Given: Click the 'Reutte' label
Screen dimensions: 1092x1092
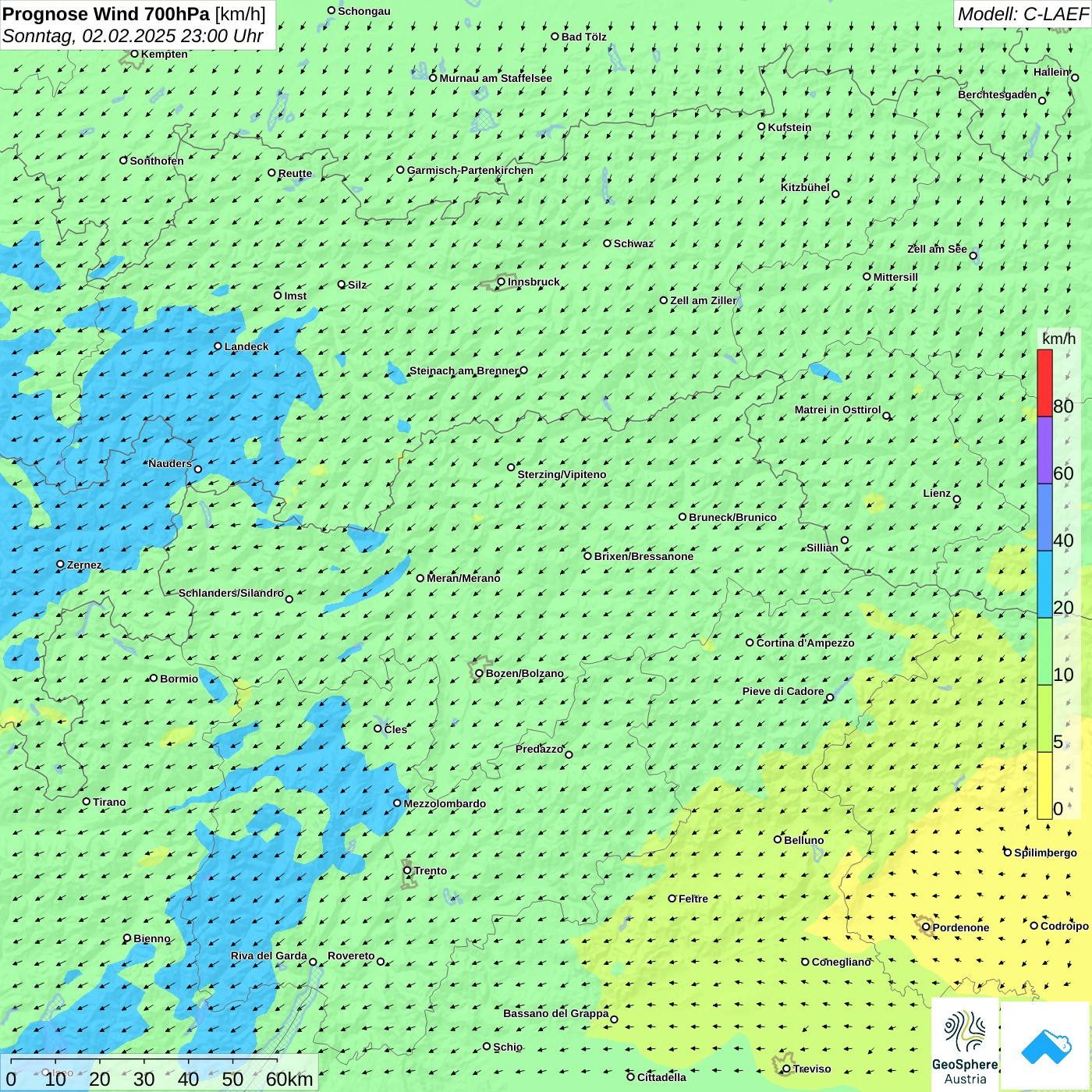Looking at the screenshot, I should point(295,173).
